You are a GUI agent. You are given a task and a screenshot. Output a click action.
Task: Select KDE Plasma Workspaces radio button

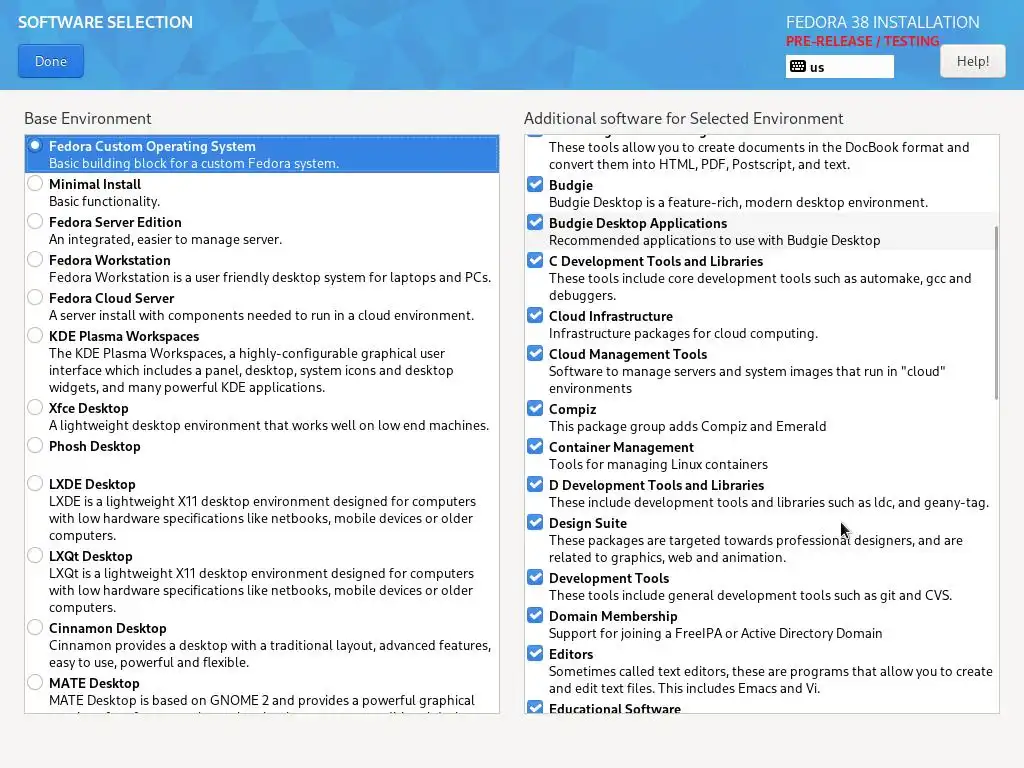[35, 336]
